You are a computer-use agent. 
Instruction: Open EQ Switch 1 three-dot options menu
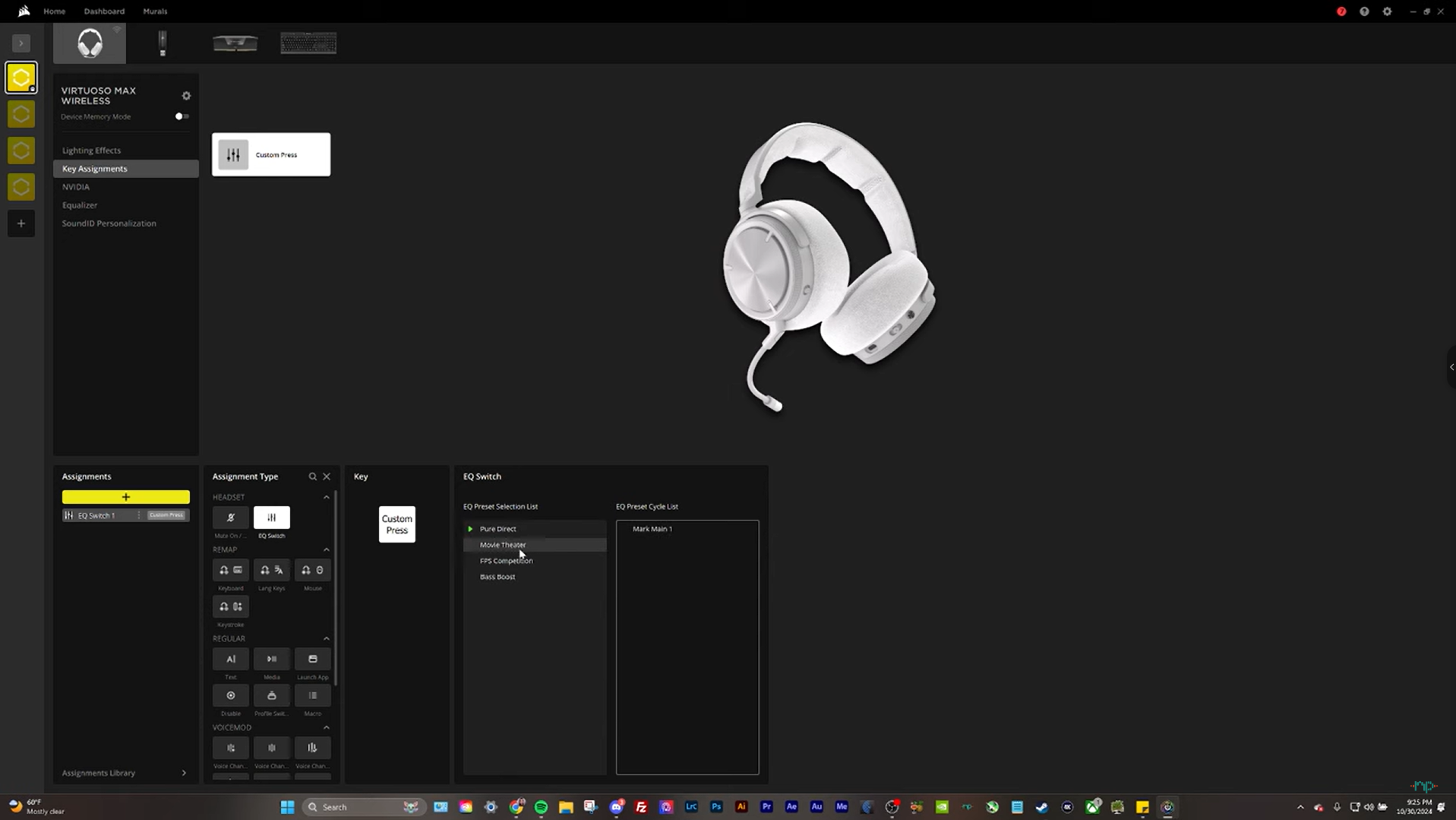pos(139,515)
